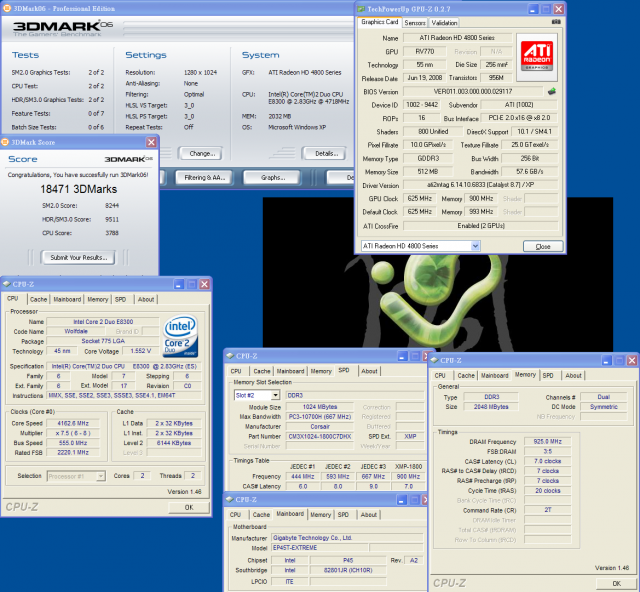Close the 3DMark Score dialog
This screenshot has height=592, width=640.
pos(151,142)
